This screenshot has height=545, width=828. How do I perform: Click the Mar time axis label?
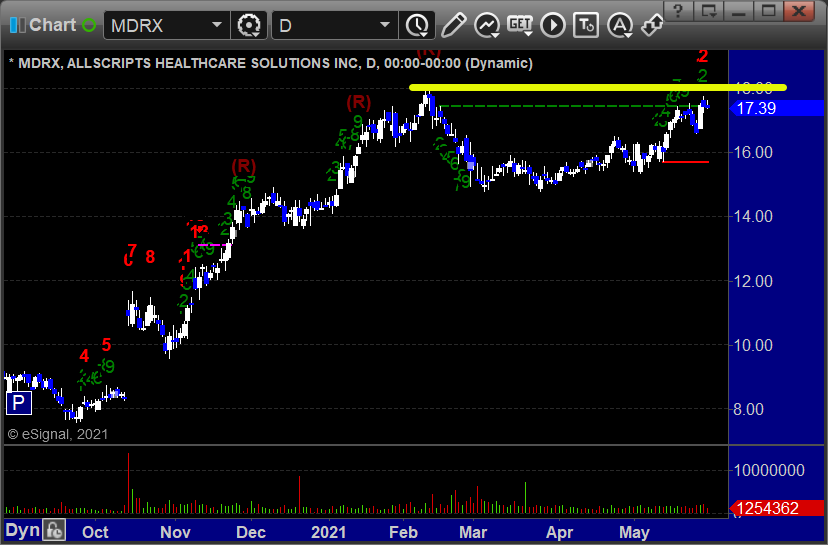473,532
